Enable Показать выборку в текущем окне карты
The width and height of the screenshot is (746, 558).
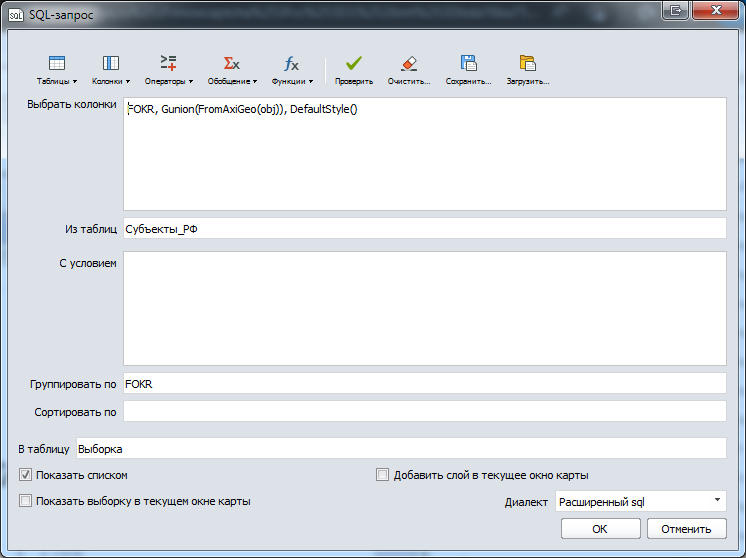26,501
